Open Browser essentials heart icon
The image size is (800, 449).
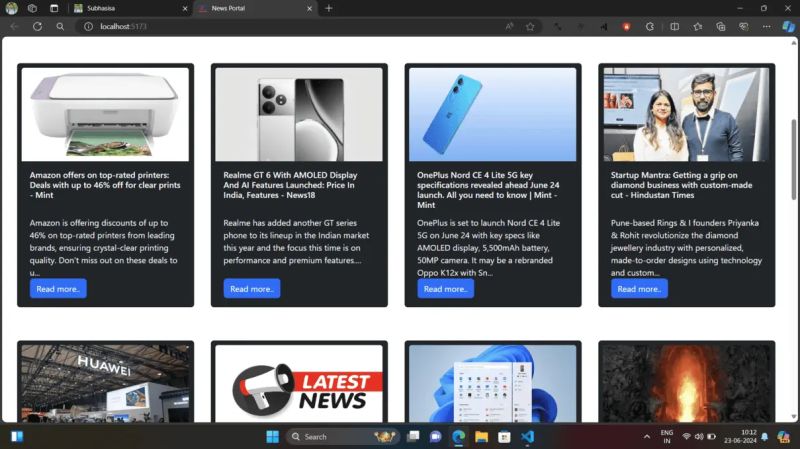(x=743, y=27)
